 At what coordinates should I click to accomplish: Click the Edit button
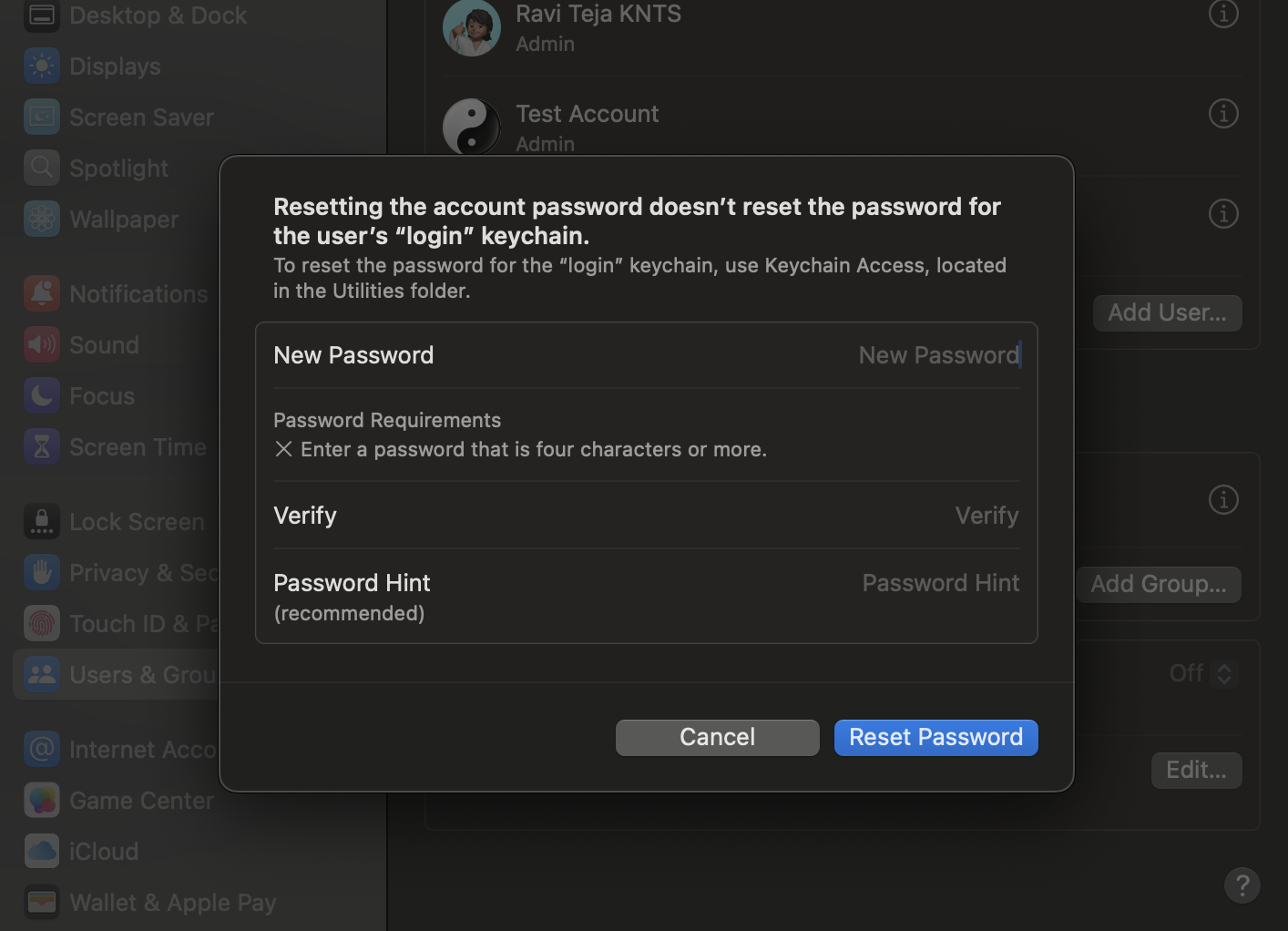[1196, 770]
